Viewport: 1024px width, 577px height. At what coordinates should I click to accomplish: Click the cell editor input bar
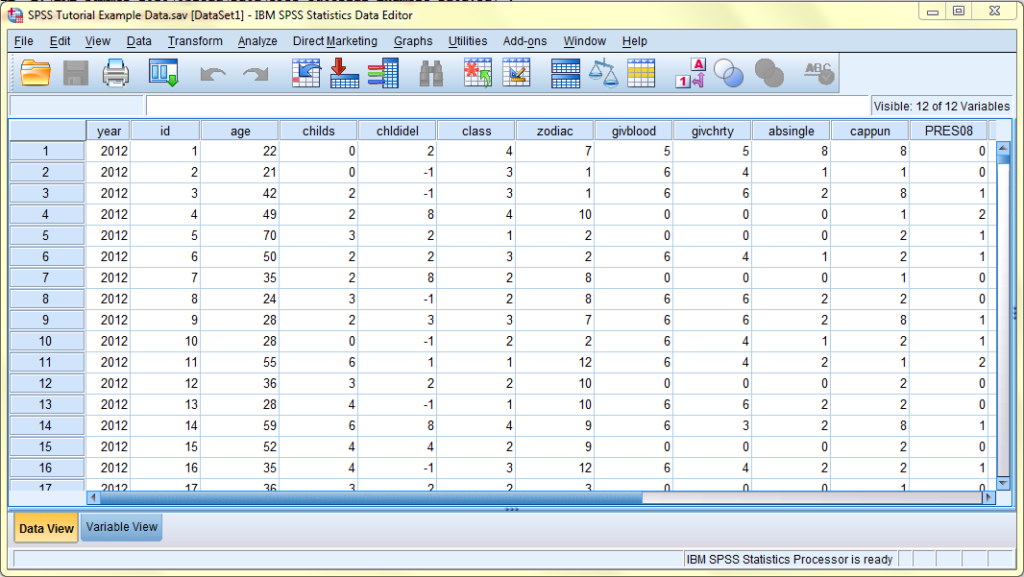507,106
